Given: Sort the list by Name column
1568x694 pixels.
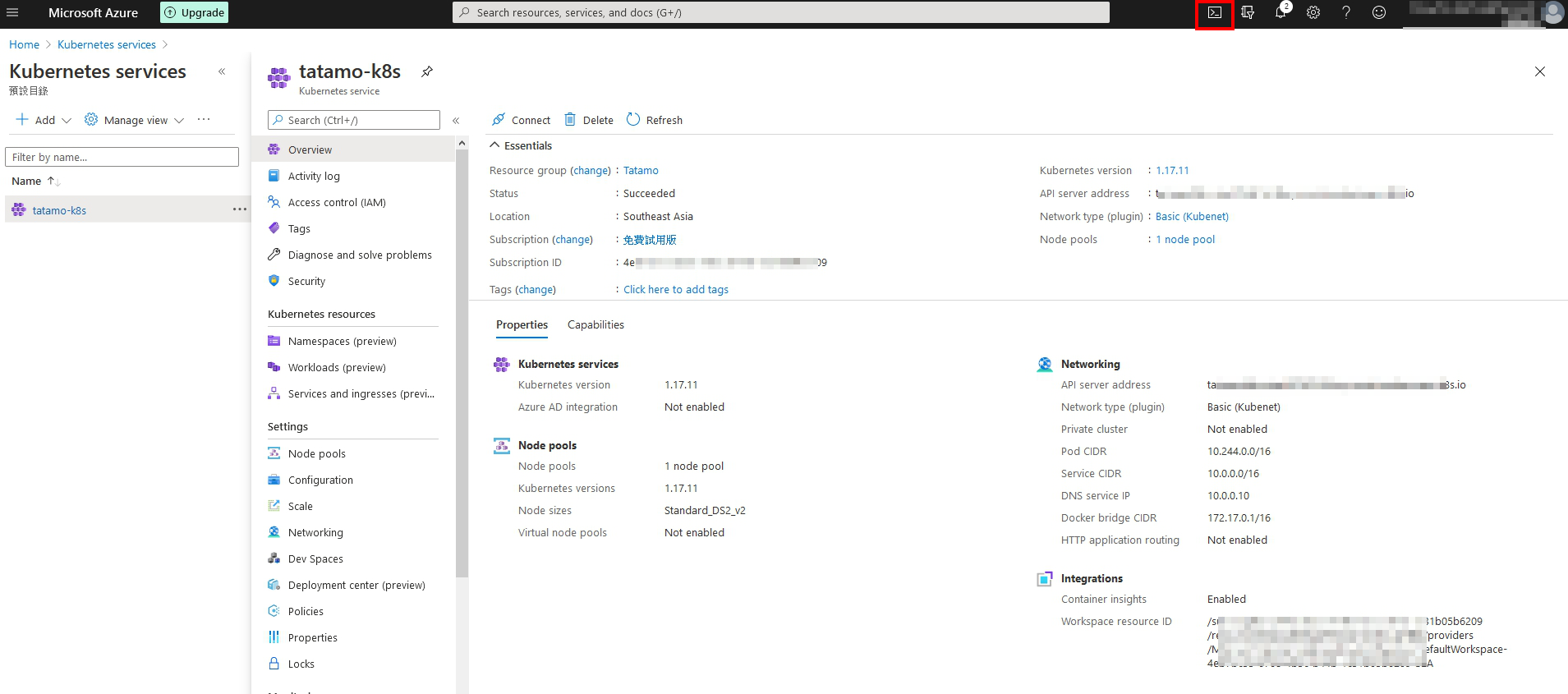Looking at the screenshot, I should pos(35,181).
